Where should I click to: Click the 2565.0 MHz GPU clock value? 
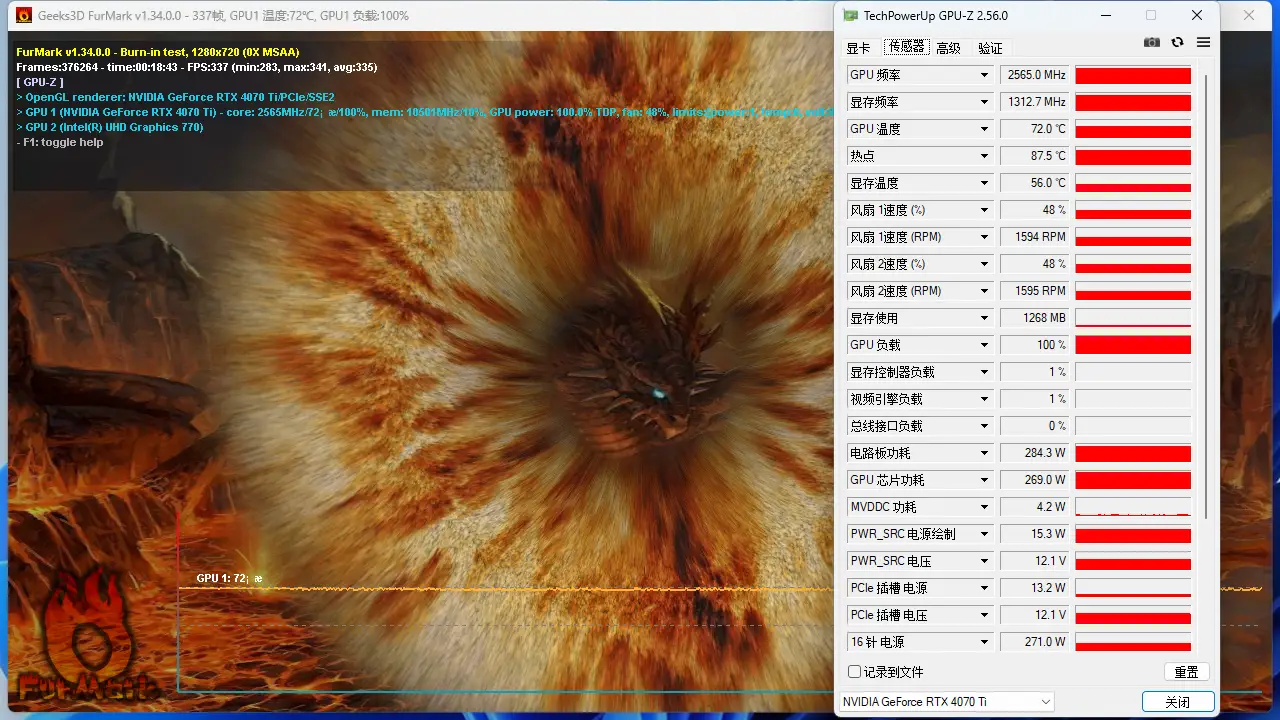click(1035, 75)
